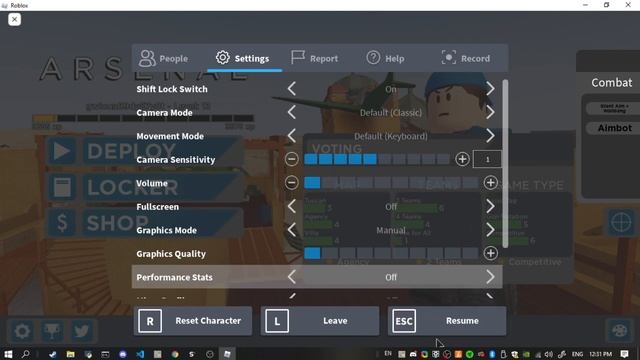The height and width of the screenshot is (360, 640).
Task: Click the People tab person icon
Action: [147, 58]
